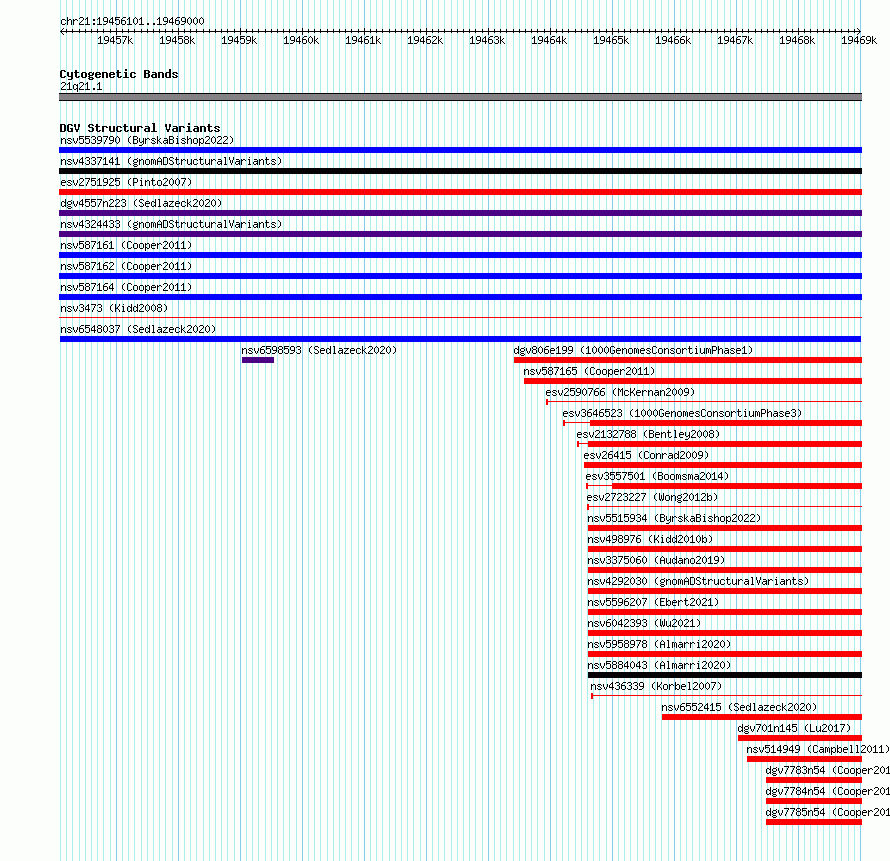This screenshot has width=890, height=861.
Task: Click nsv498976 (Kidd2010b) label
Action: (650, 539)
